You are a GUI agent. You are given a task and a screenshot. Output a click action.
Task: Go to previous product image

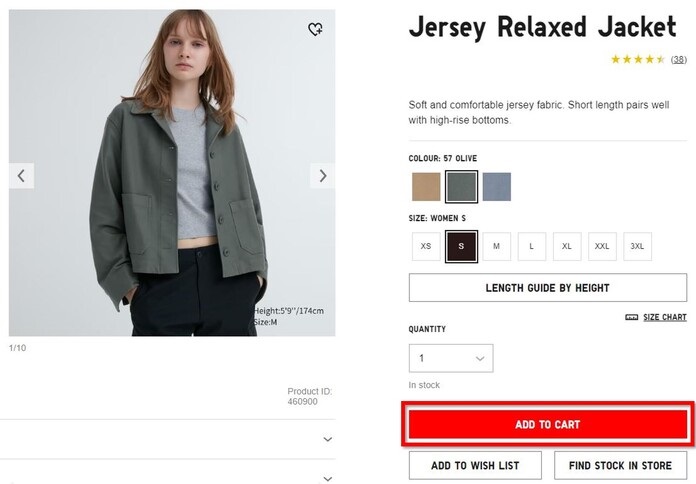tap(22, 176)
